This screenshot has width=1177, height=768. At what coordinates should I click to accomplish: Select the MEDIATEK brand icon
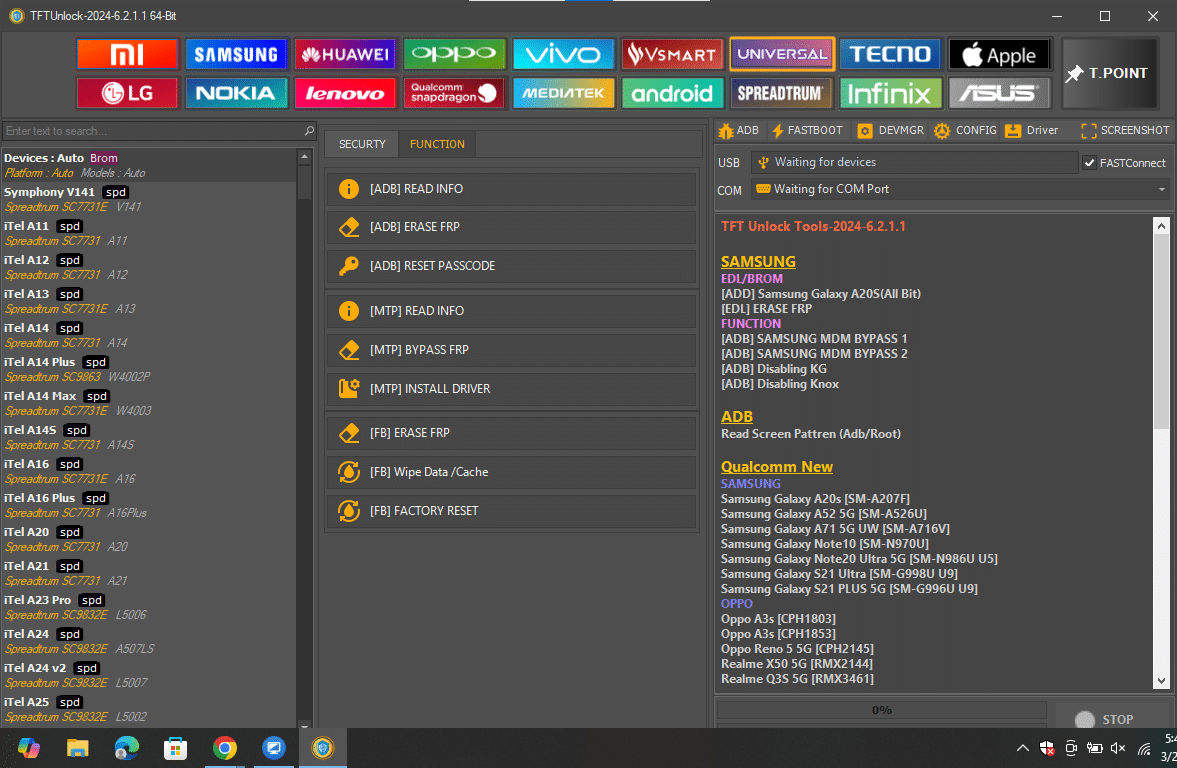click(x=563, y=93)
